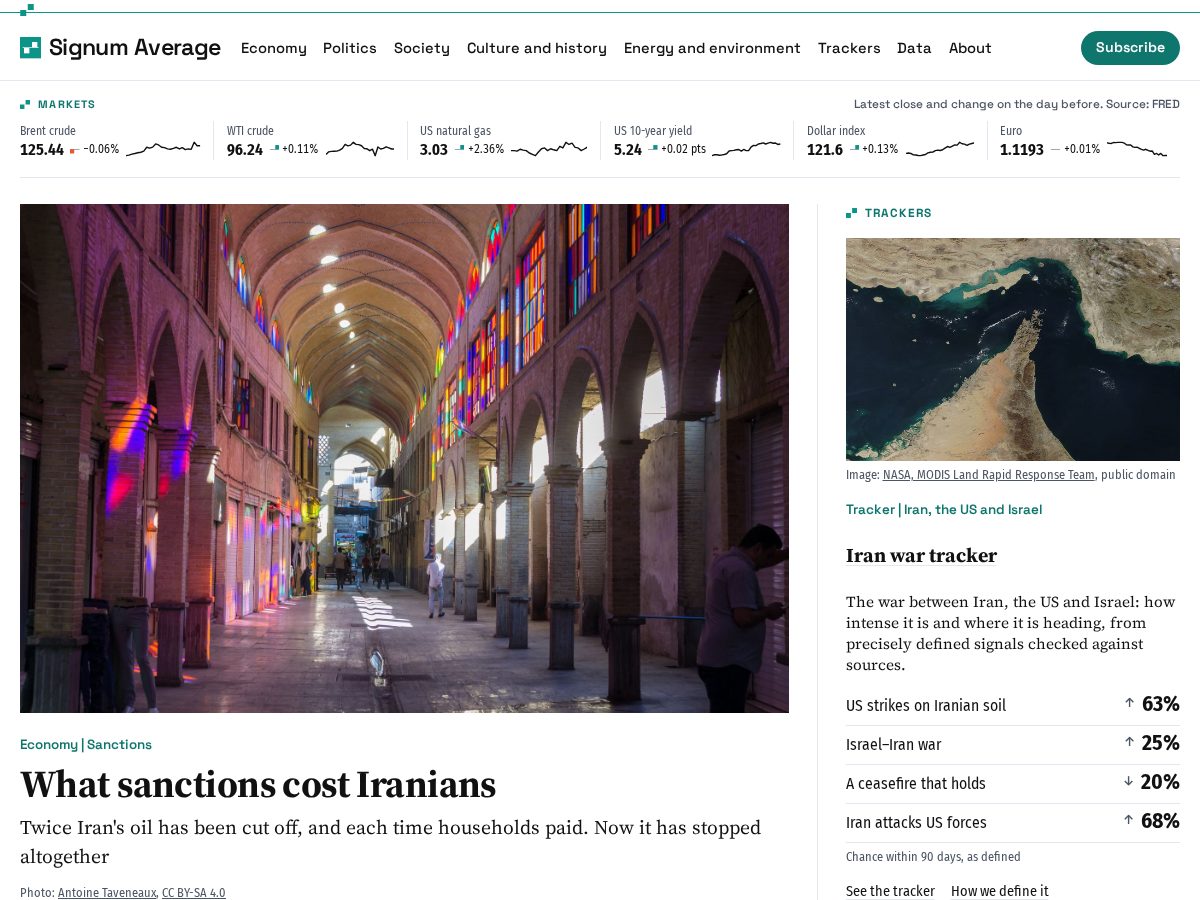The image size is (1200, 900).
Task: Open the bazaar hero photo
Action: (404, 458)
